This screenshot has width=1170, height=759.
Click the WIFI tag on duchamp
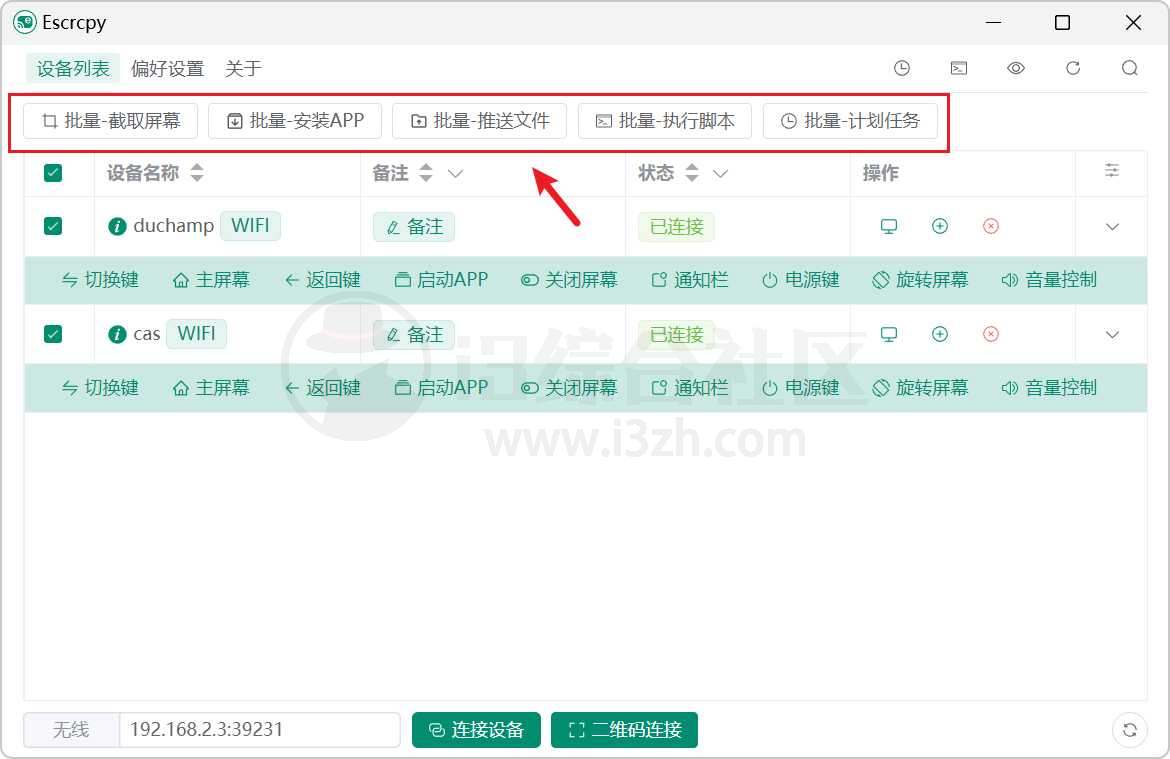[250, 225]
